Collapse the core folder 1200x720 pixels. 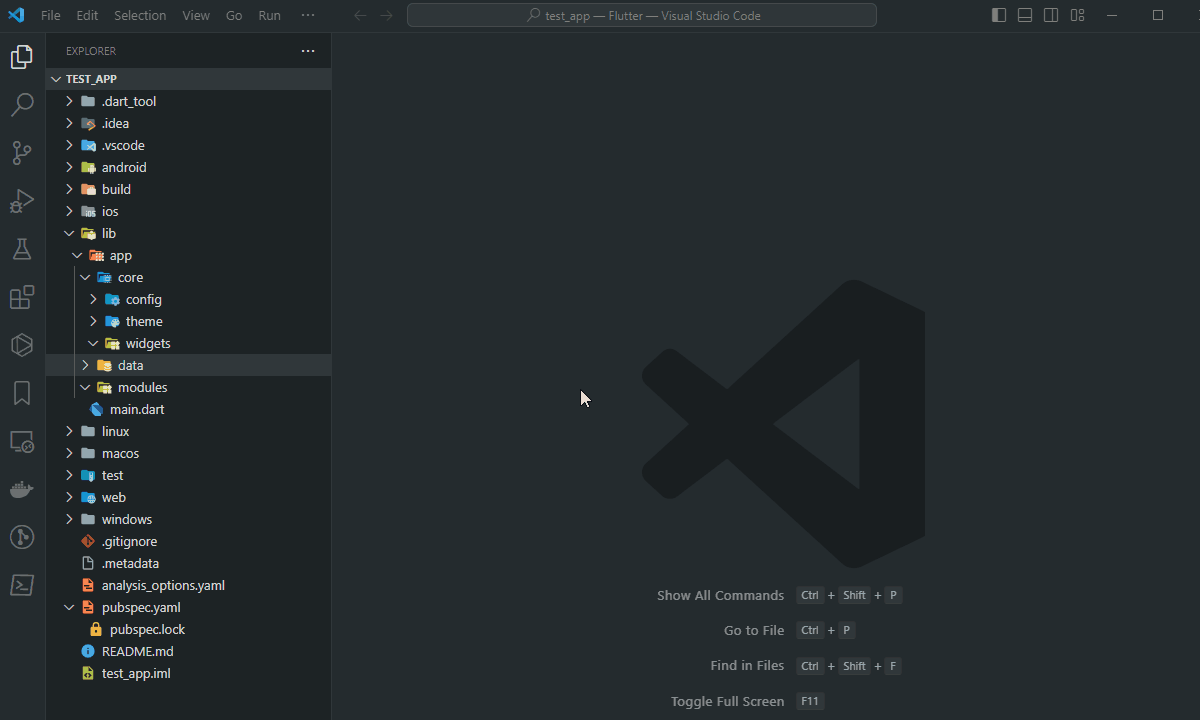(x=85, y=277)
